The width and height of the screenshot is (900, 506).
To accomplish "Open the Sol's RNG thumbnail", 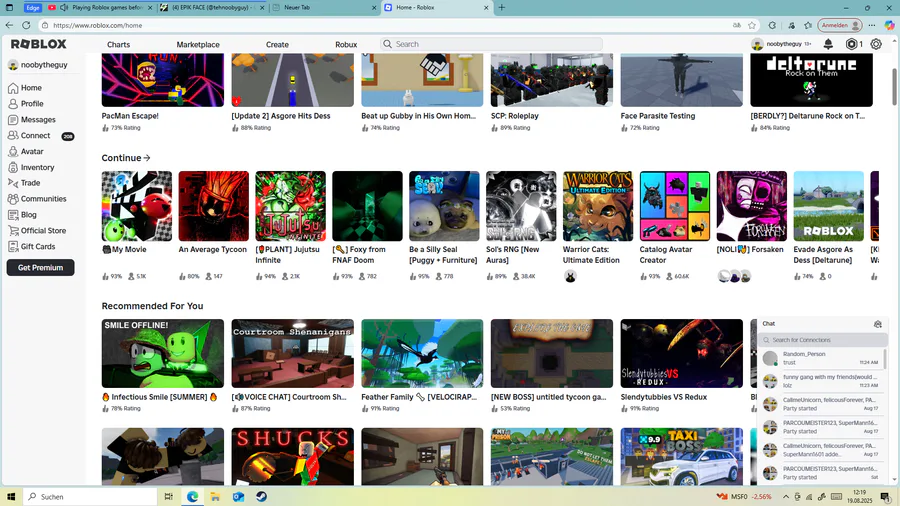I will pos(521,206).
